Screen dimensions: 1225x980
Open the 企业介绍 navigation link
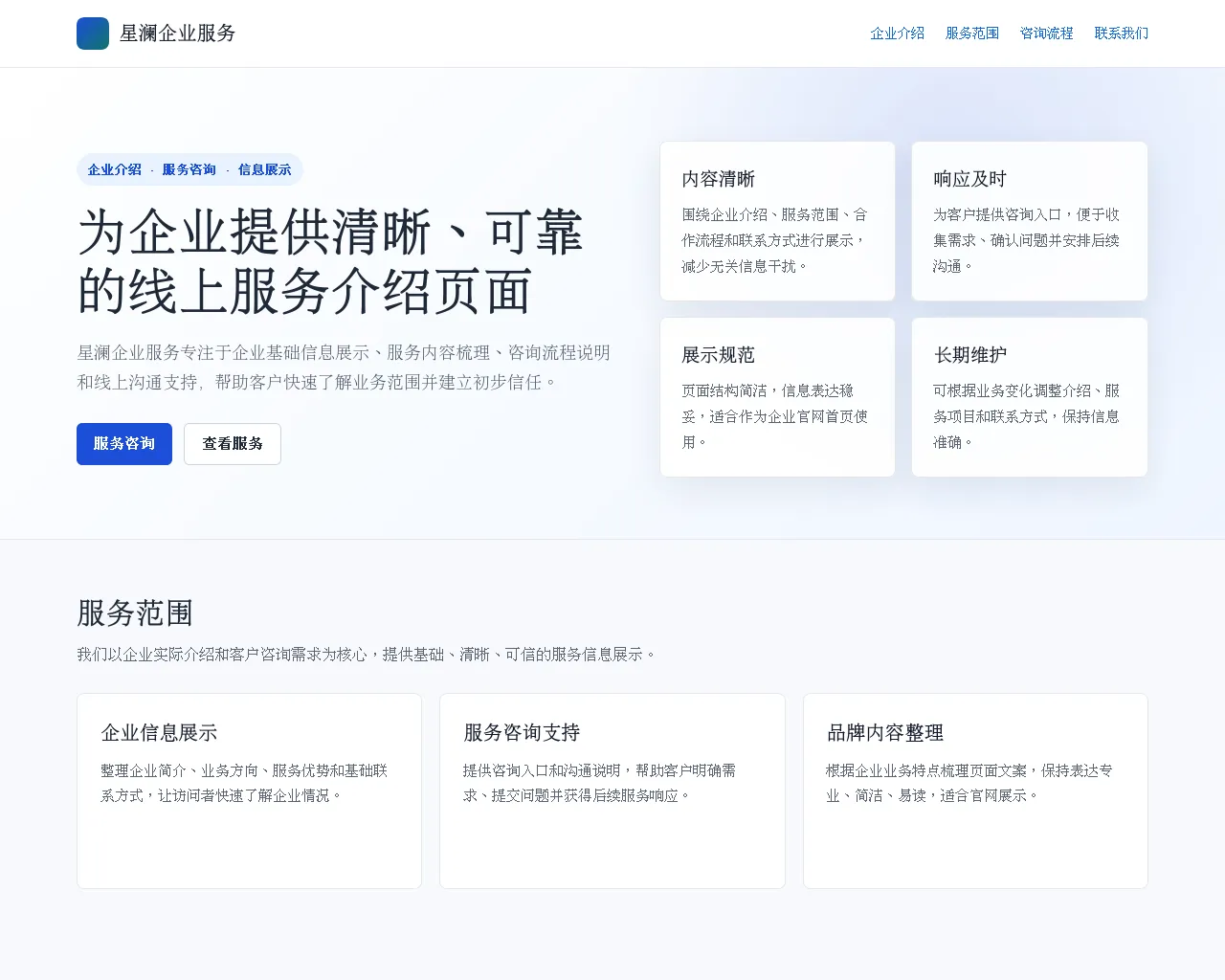pyautogui.click(x=897, y=33)
